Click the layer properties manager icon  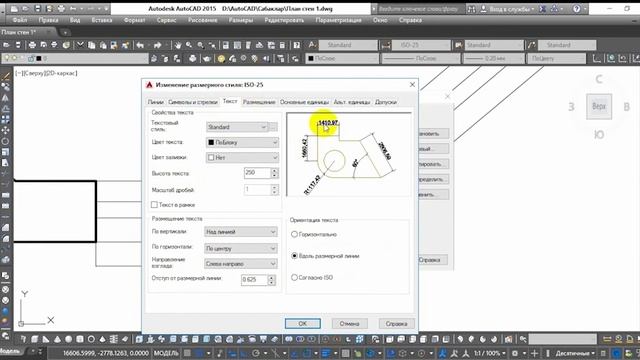(154, 59)
